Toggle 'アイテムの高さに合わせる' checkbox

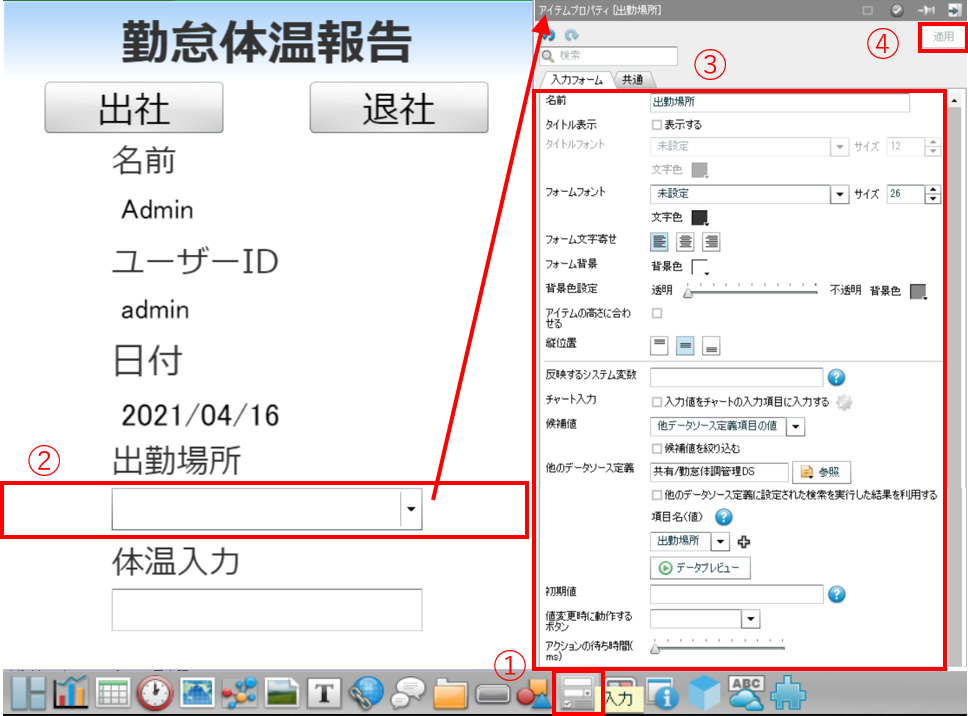coord(657,314)
